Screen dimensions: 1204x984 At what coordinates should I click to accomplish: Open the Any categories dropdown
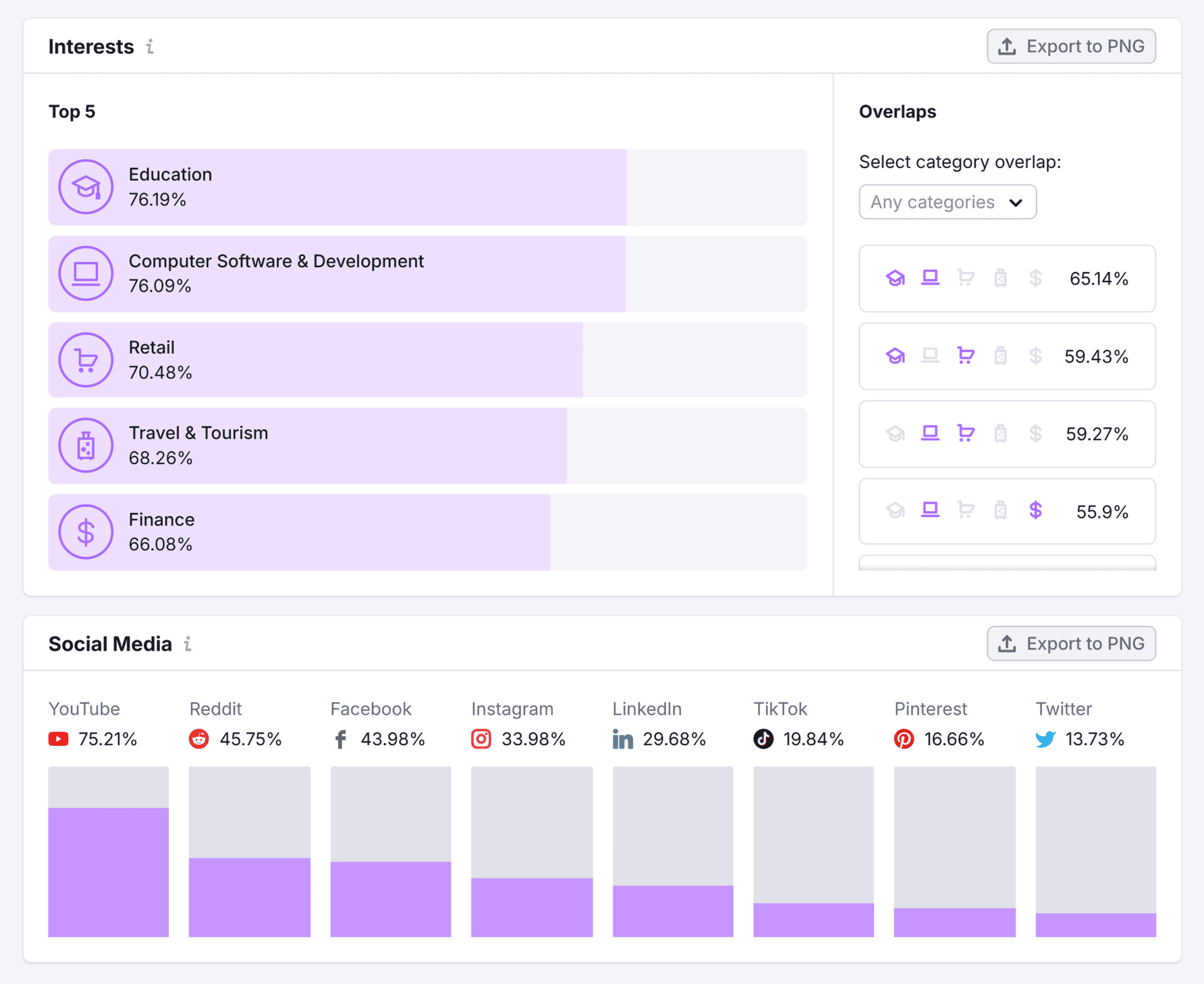947,202
